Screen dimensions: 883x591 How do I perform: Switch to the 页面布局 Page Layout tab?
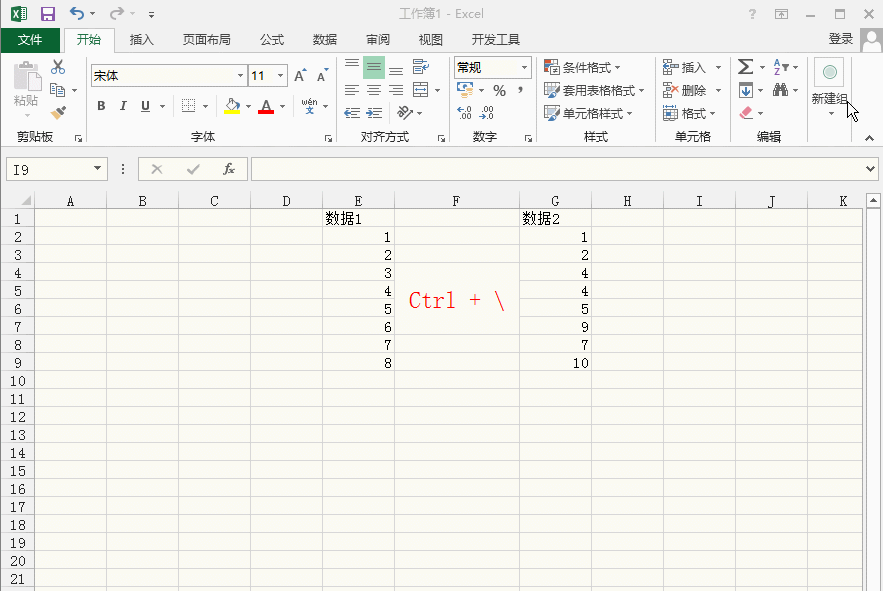207,39
